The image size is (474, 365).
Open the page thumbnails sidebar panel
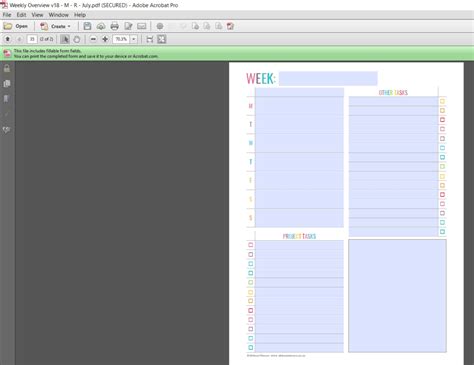[7, 84]
